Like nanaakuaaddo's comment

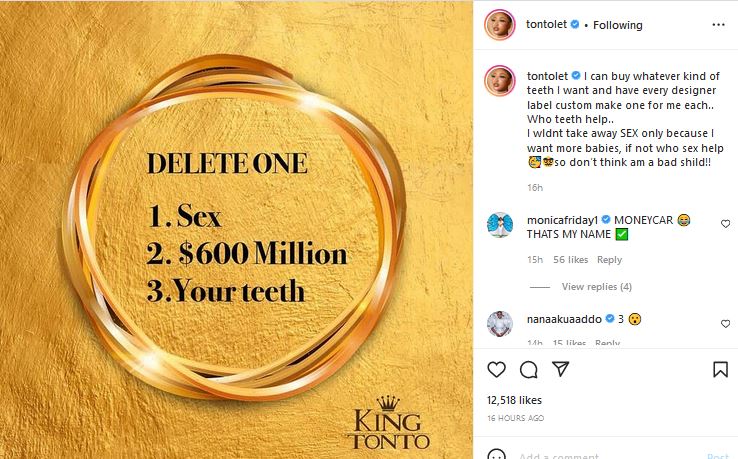pos(725,324)
